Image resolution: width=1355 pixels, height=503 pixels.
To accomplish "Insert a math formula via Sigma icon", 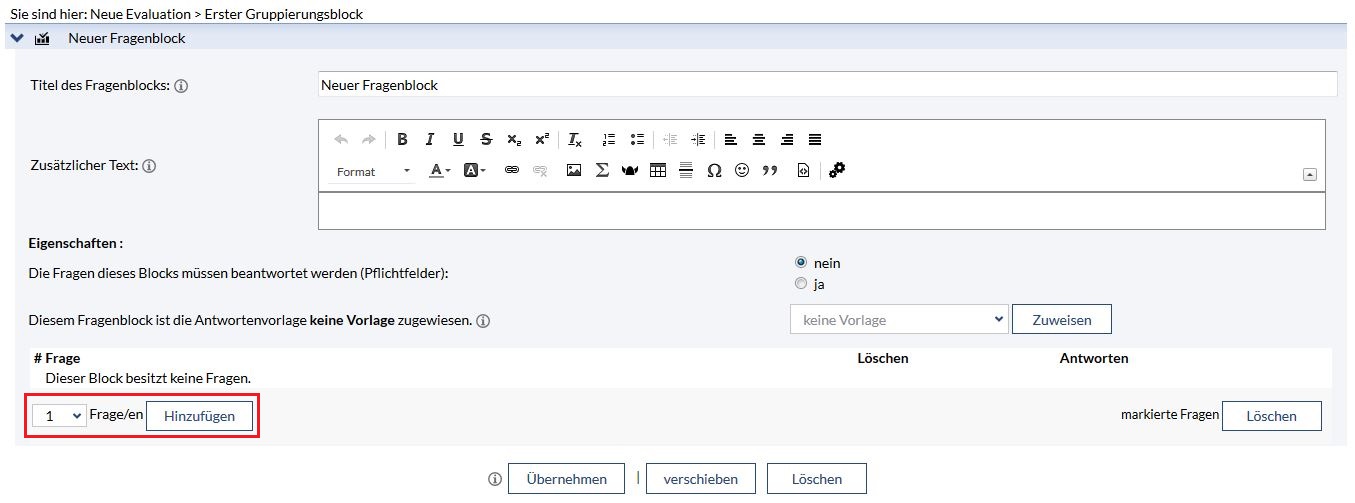I will pyautogui.click(x=602, y=171).
